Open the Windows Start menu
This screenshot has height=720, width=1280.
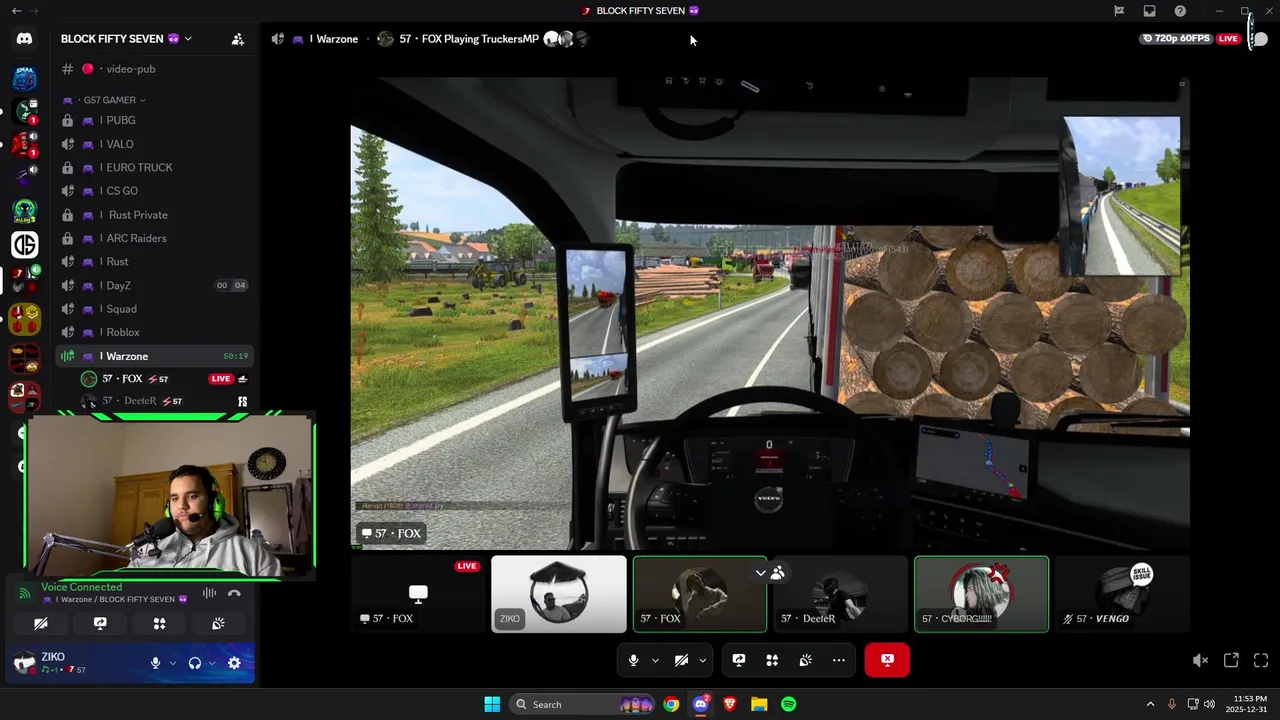[x=492, y=704]
